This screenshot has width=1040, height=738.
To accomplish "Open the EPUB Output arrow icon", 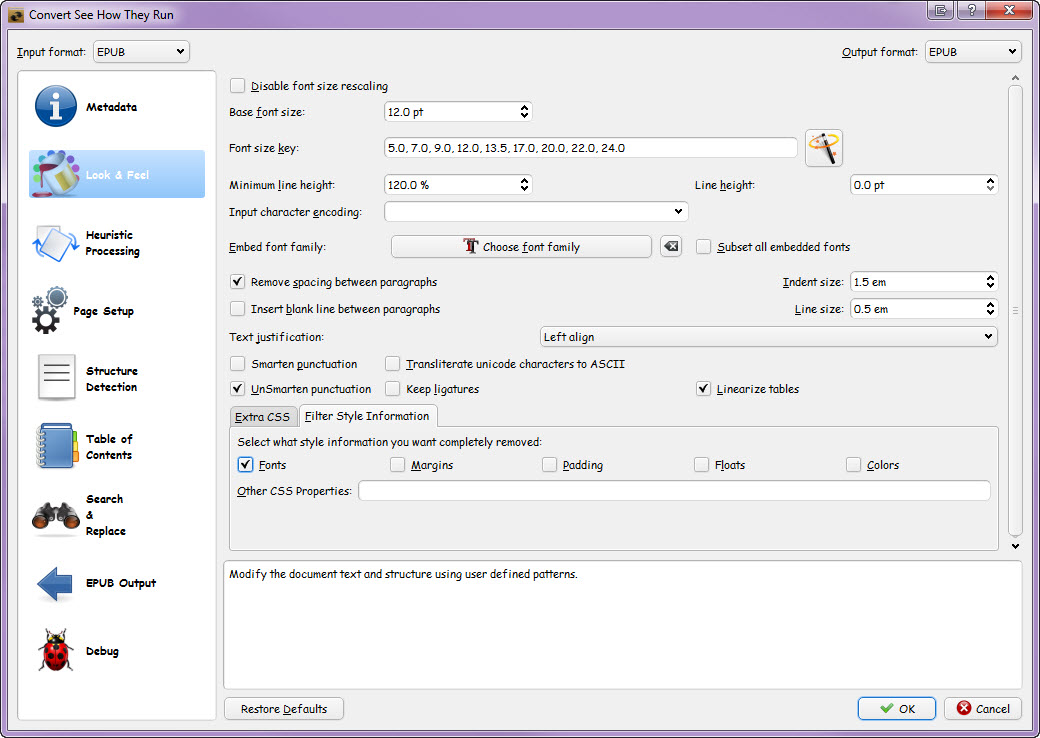I will [x=55, y=584].
